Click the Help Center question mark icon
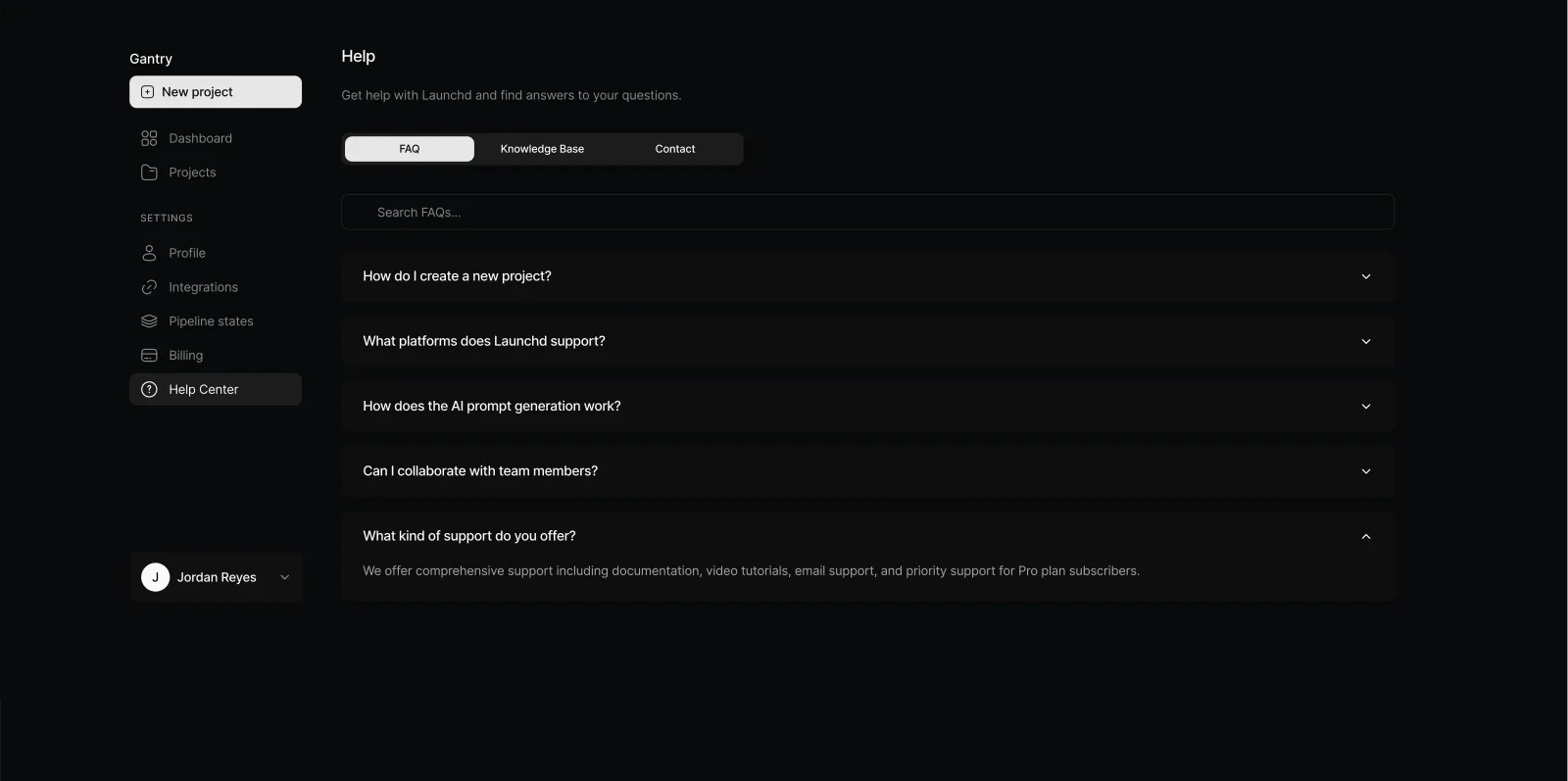1568x781 pixels. [x=149, y=390]
